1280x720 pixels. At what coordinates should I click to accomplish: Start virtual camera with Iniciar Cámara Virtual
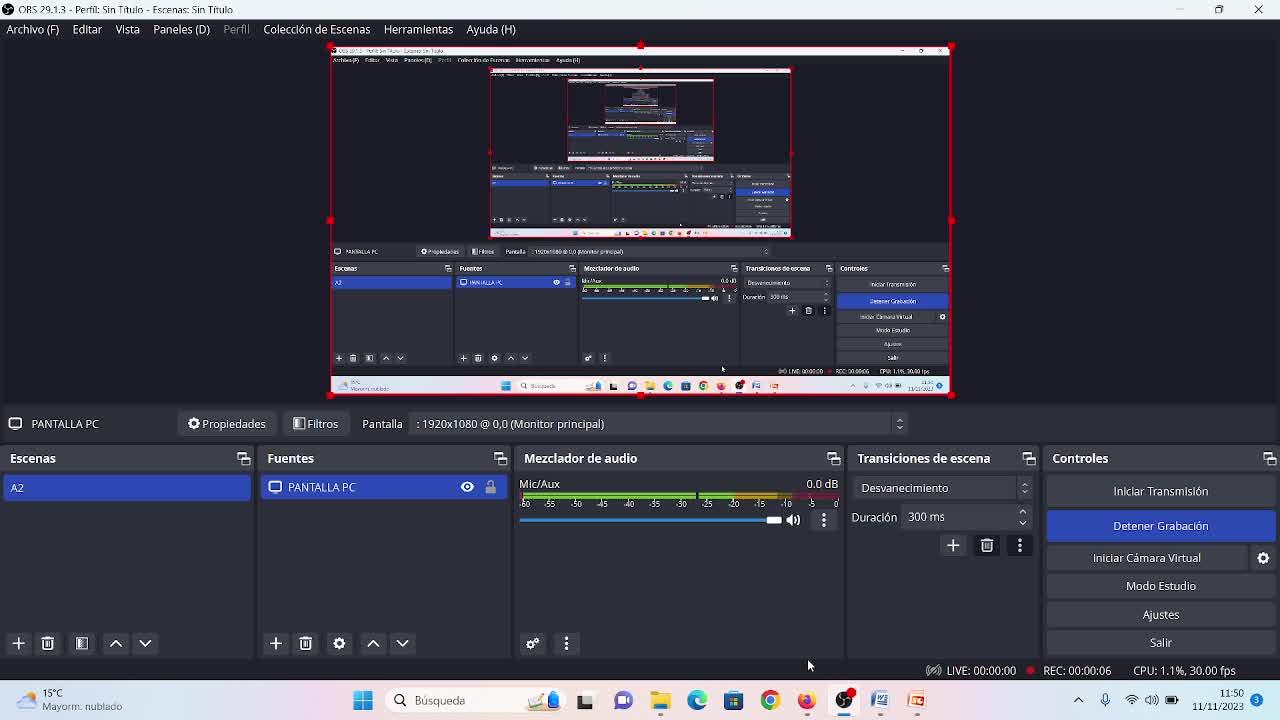pyautogui.click(x=1147, y=558)
